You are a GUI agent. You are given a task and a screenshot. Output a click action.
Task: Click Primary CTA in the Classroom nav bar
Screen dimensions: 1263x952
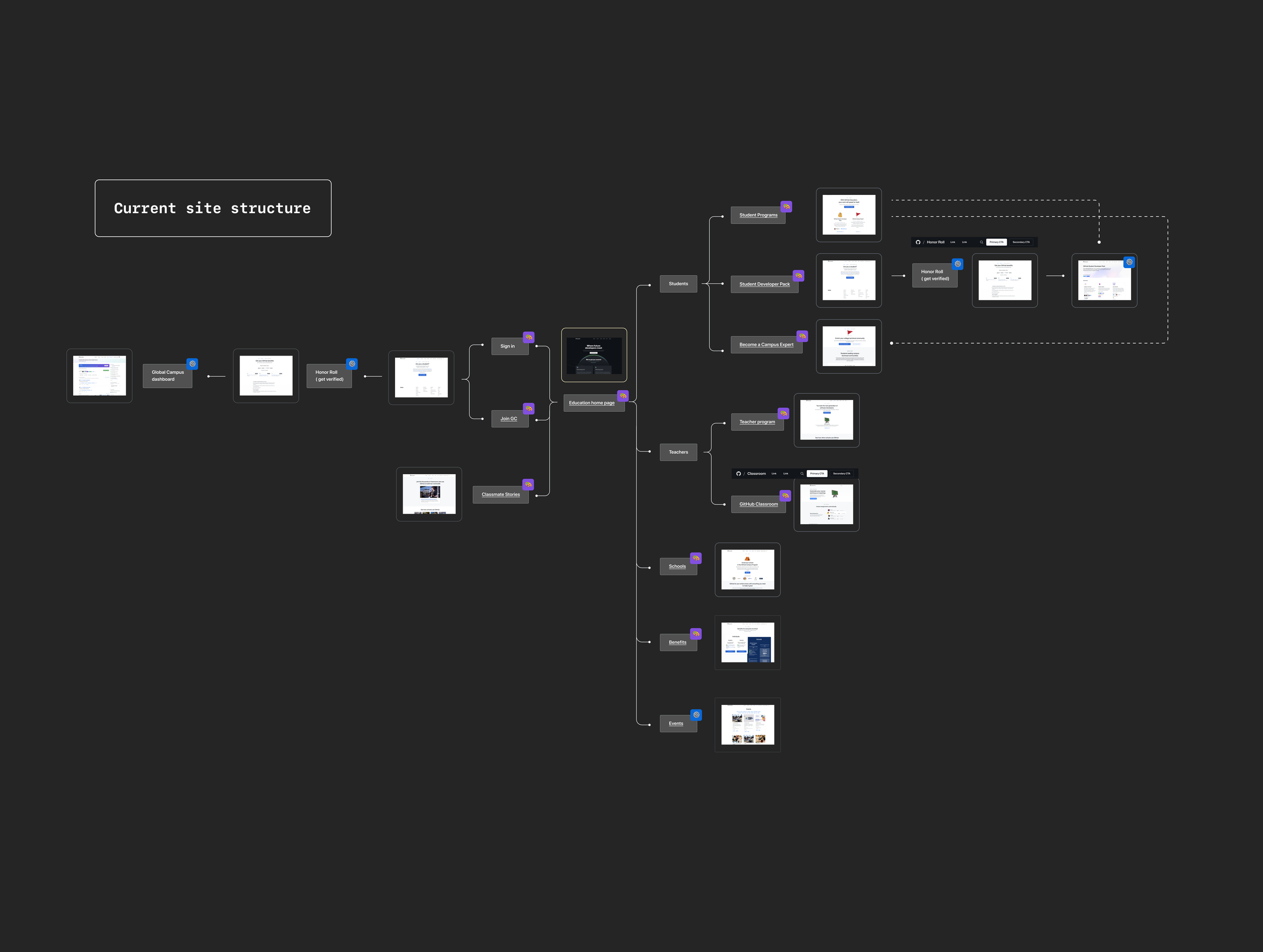click(x=817, y=474)
